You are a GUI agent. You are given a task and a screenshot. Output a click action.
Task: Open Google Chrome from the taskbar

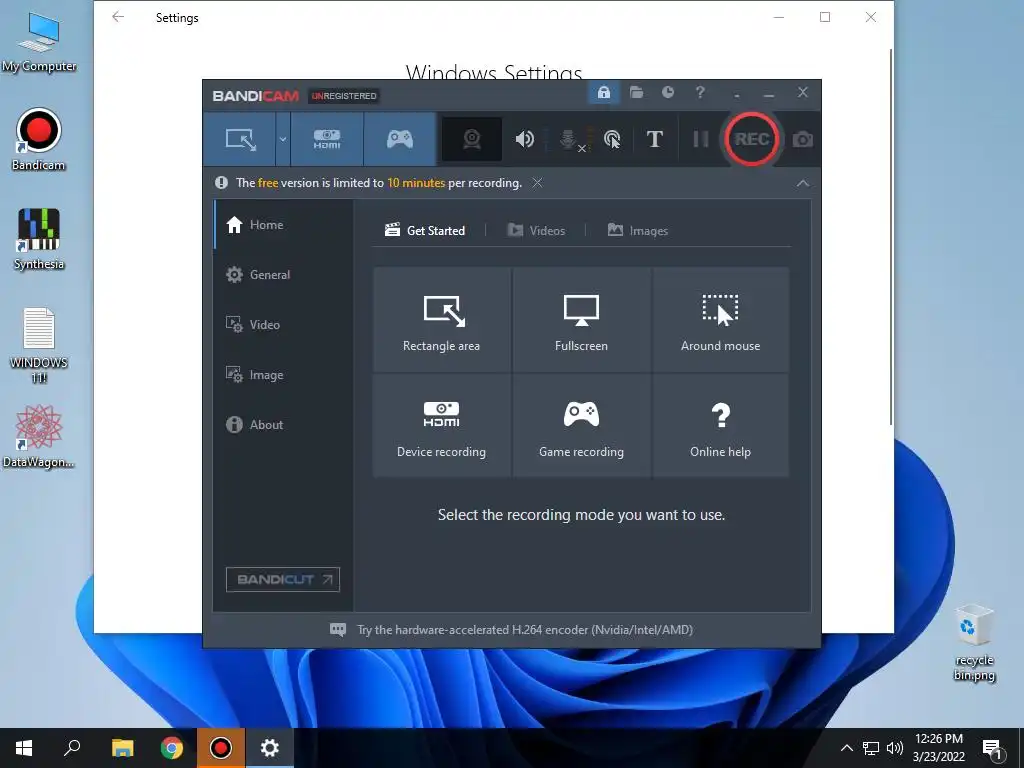172,748
